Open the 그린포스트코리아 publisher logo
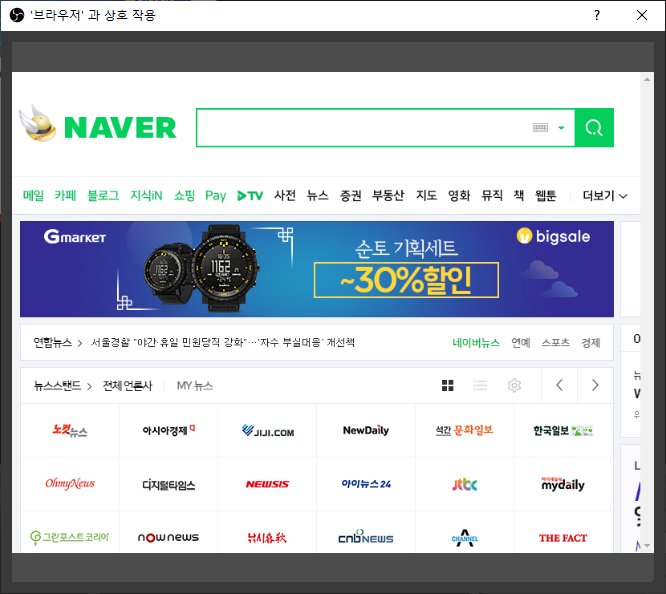The image size is (666, 594). [x=70, y=535]
